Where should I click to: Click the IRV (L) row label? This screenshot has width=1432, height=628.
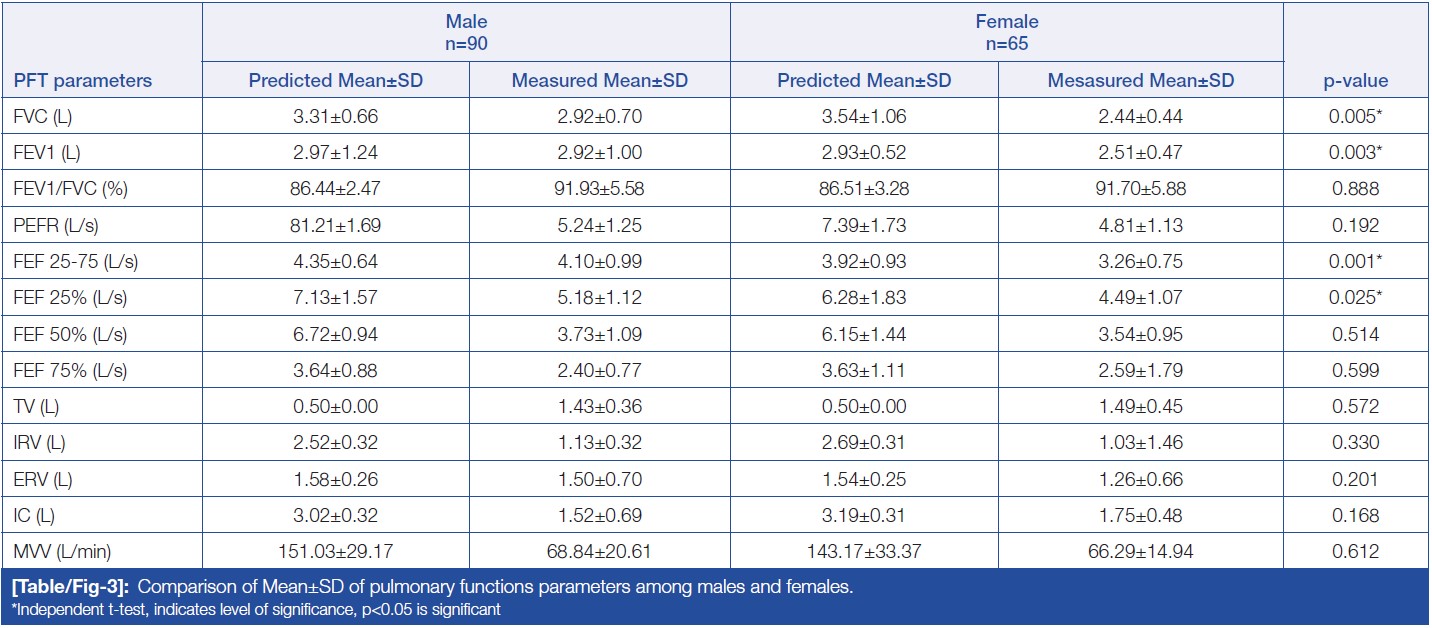click(x=41, y=443)
